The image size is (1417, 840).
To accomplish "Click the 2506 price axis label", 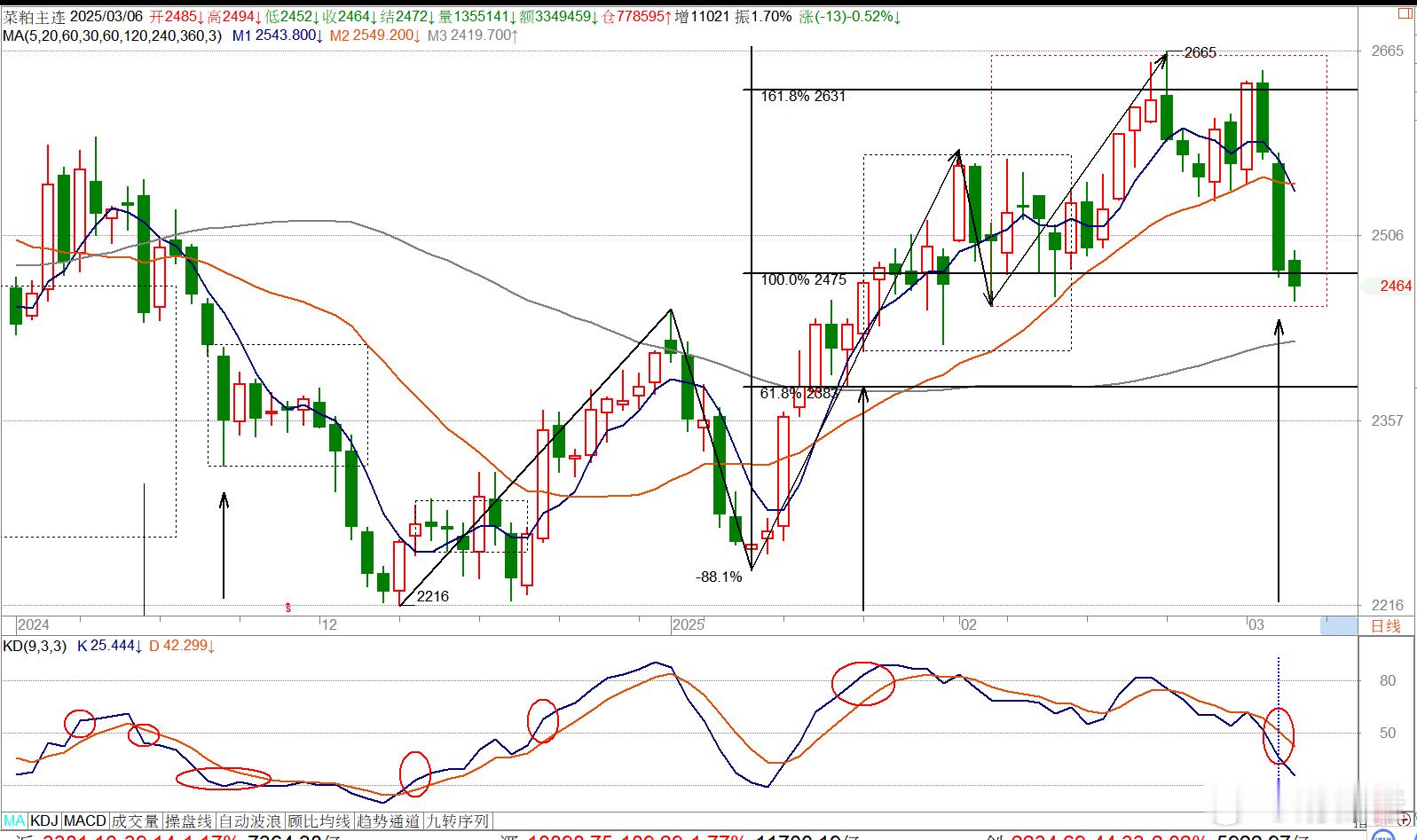I will (x=1388, y=235).
